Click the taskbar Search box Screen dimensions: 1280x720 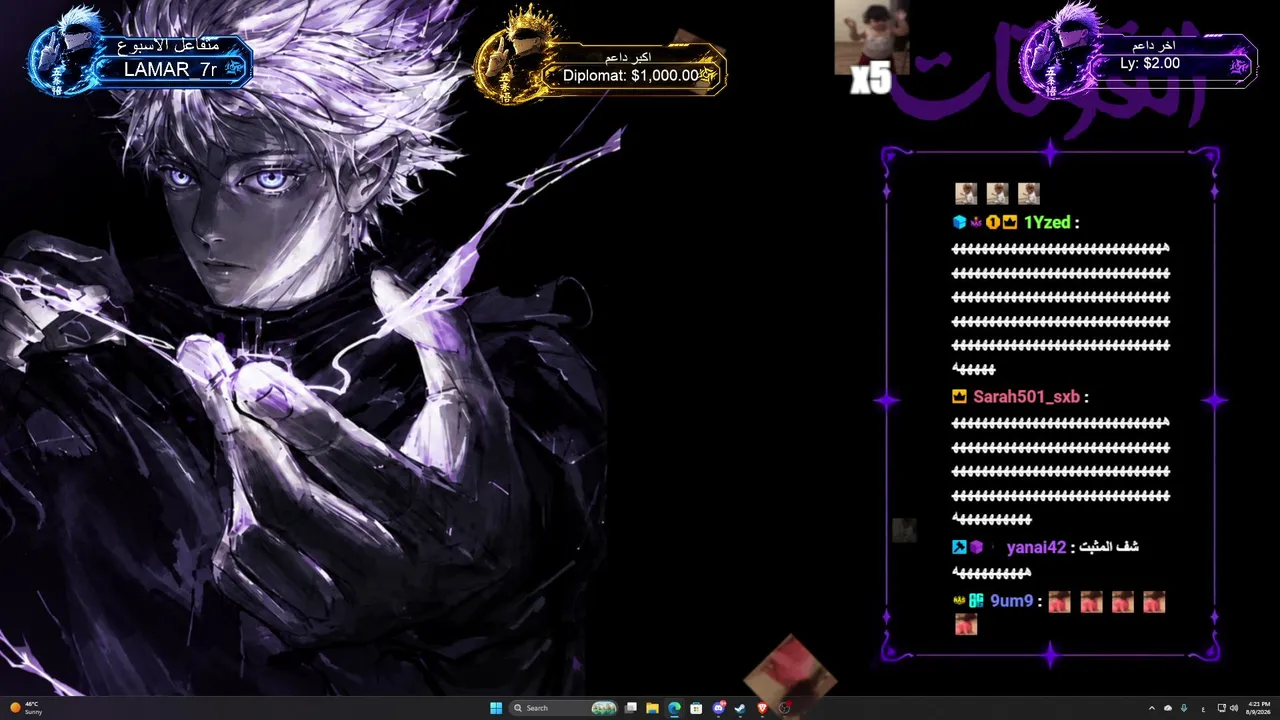pos(564,708)
